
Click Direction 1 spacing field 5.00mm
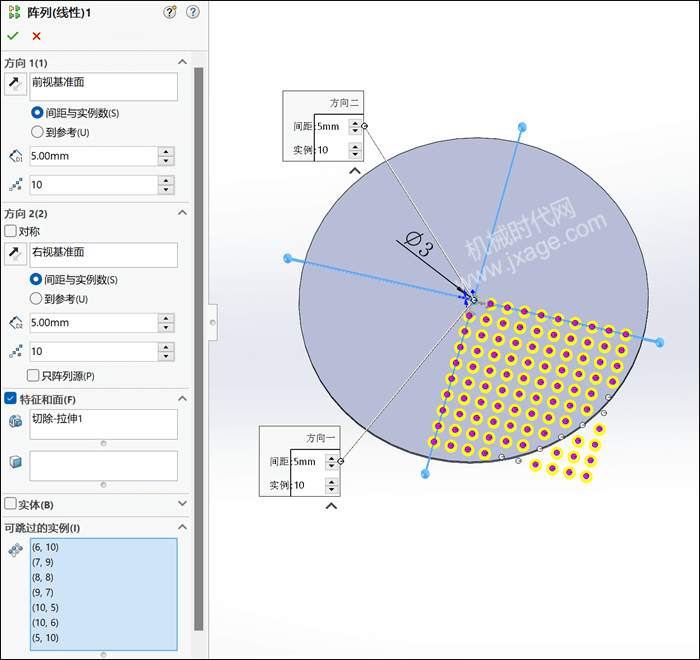click(94, 156)
